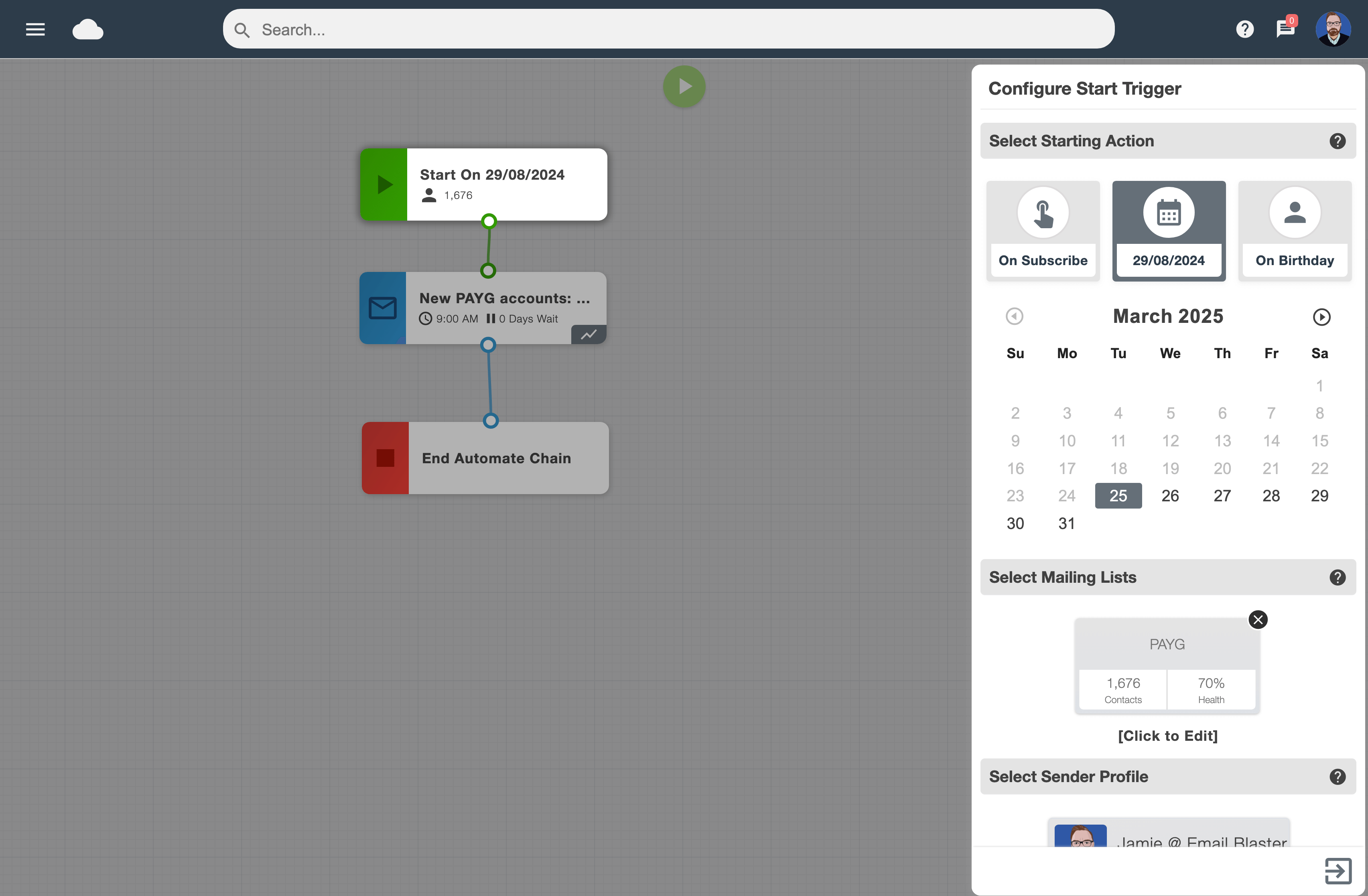Click the March 2025 month heading

1168,316
